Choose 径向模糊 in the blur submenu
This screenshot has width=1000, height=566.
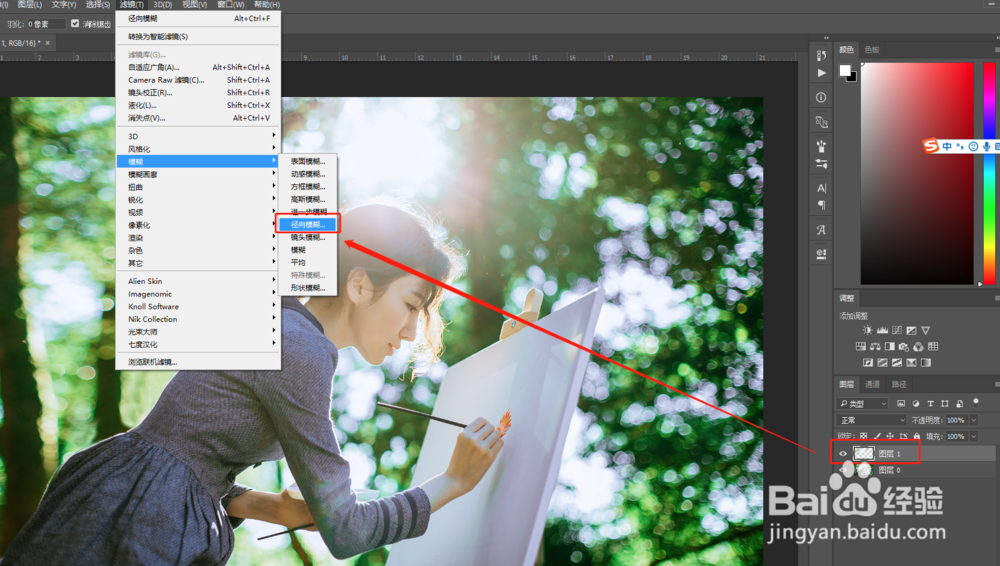pos(308,224)
